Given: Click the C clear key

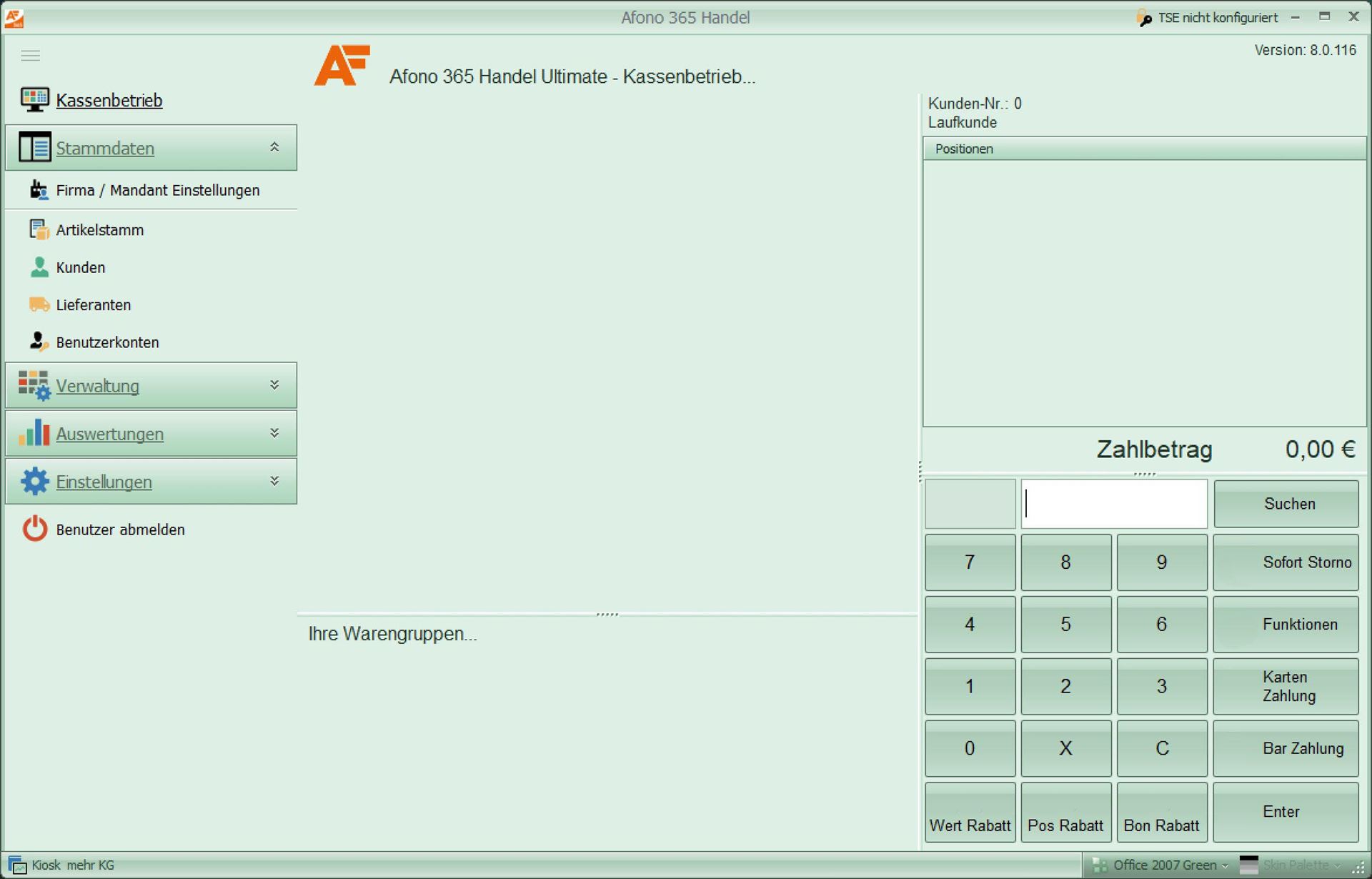Looking at the screenshot, I should (x=1162, y=748).
